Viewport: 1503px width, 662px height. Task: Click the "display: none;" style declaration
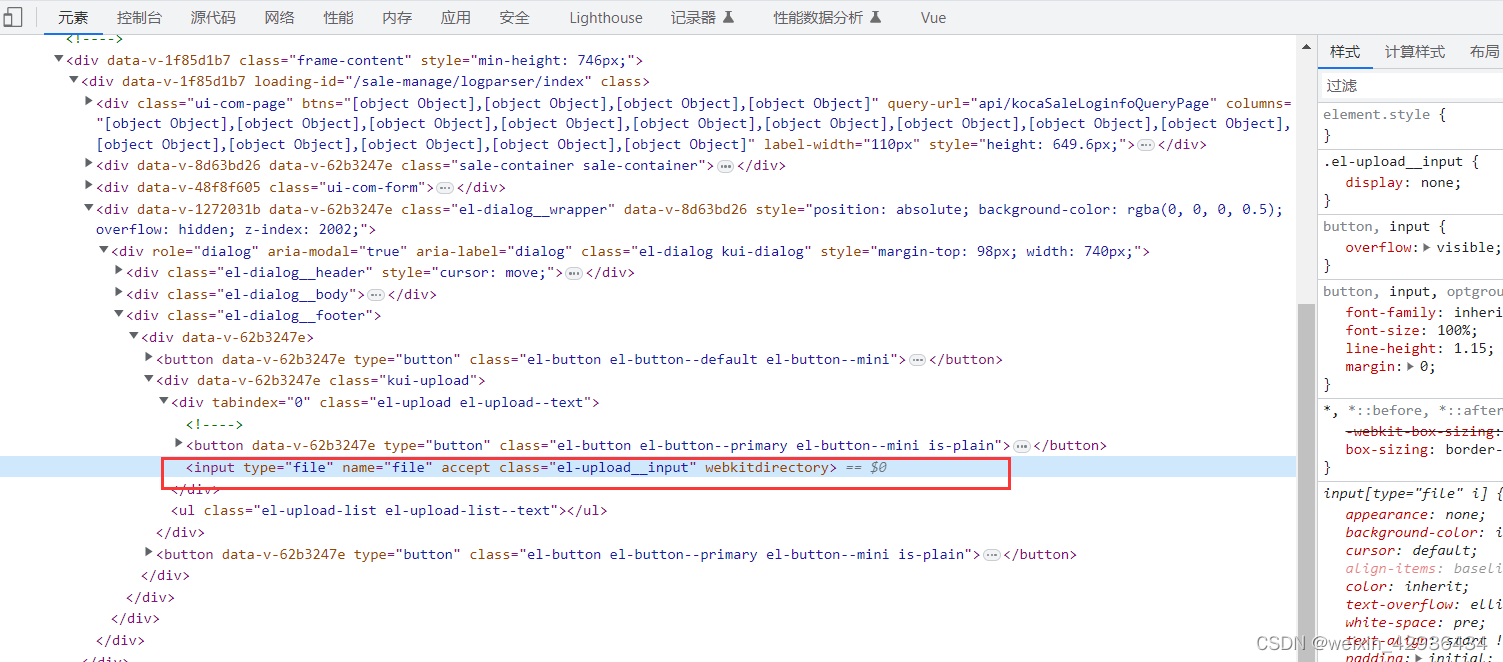click(x=1403, y=183)
